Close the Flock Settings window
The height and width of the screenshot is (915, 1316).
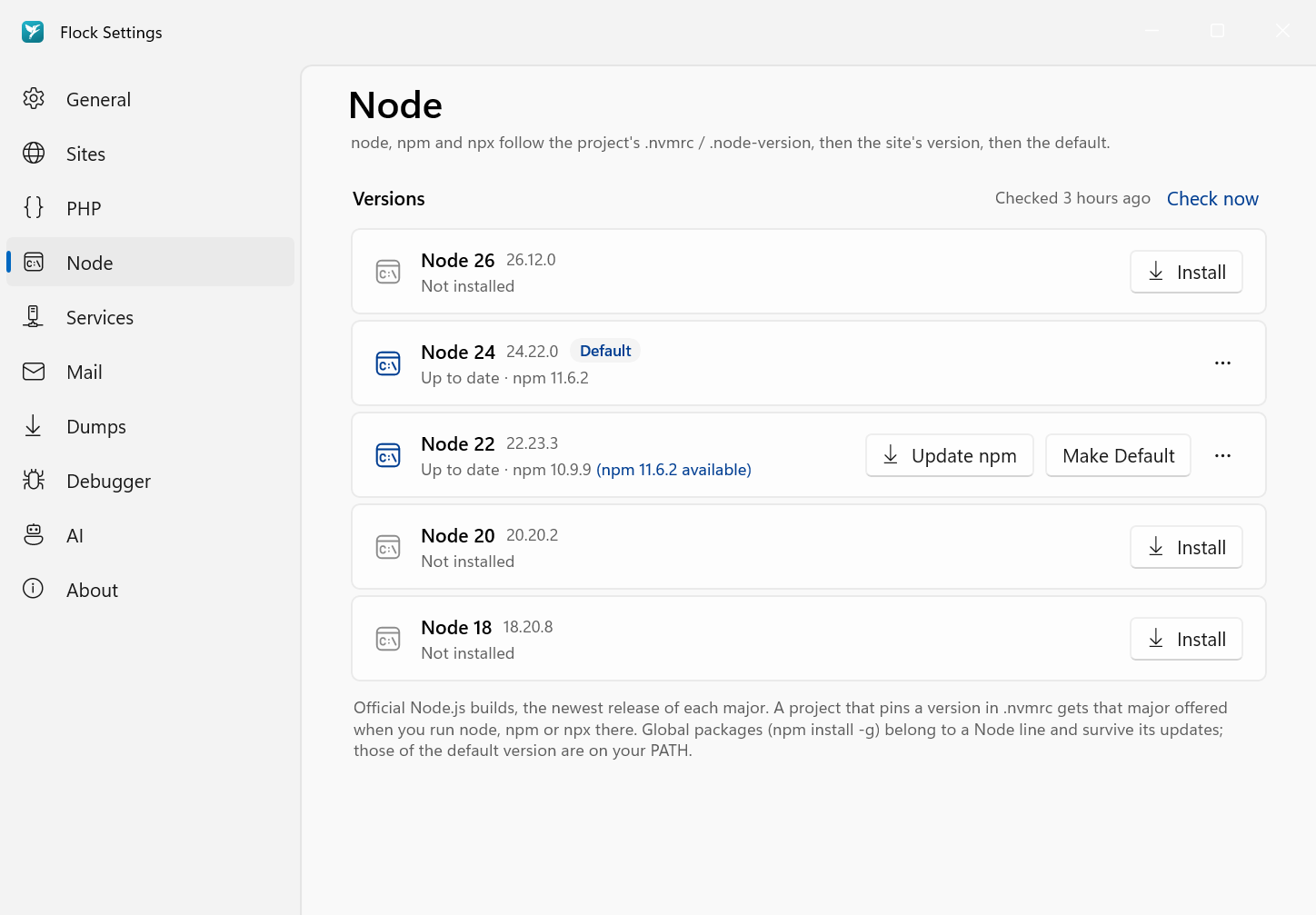(x=1282, y=31)
